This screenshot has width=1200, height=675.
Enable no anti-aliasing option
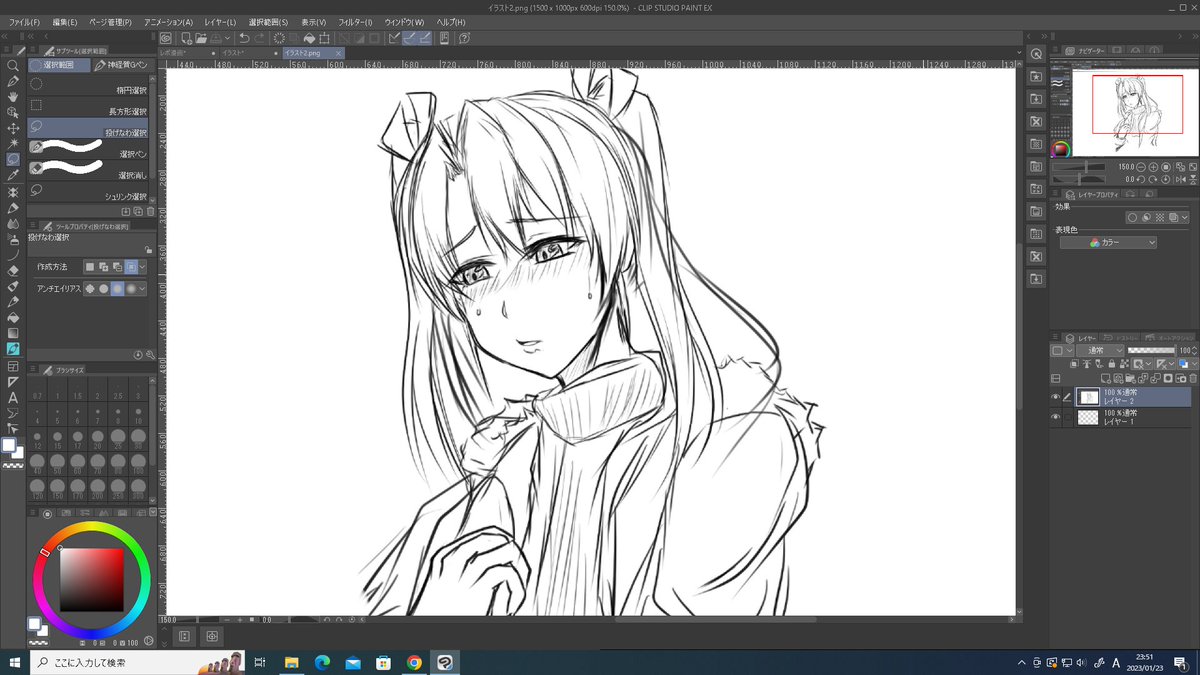[x=91, y=288]
